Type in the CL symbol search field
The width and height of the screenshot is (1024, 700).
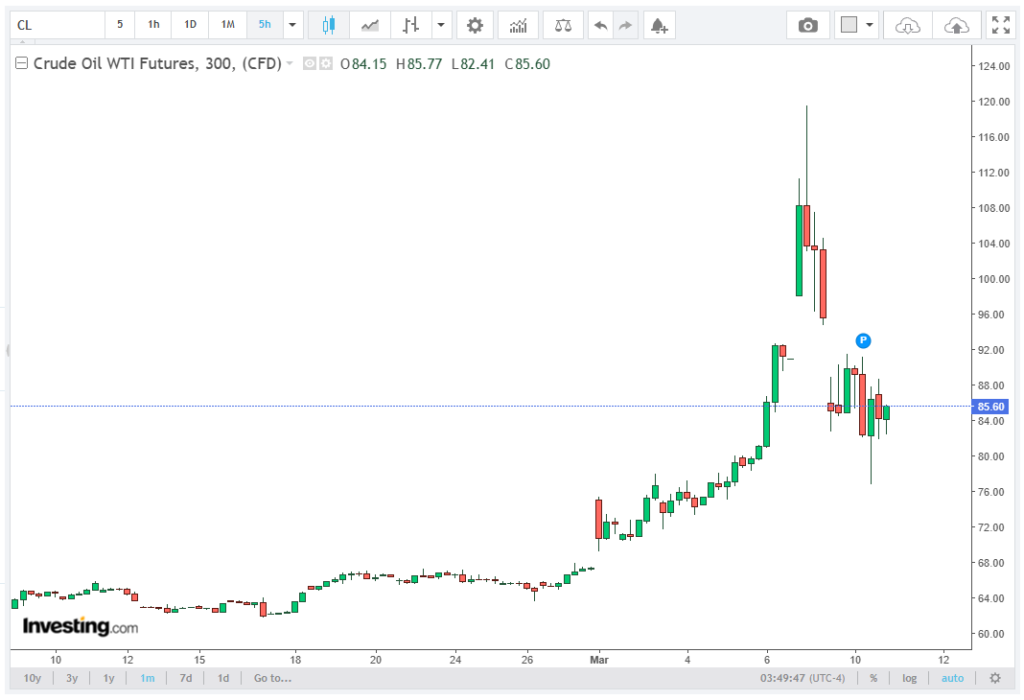coord(55,24)
